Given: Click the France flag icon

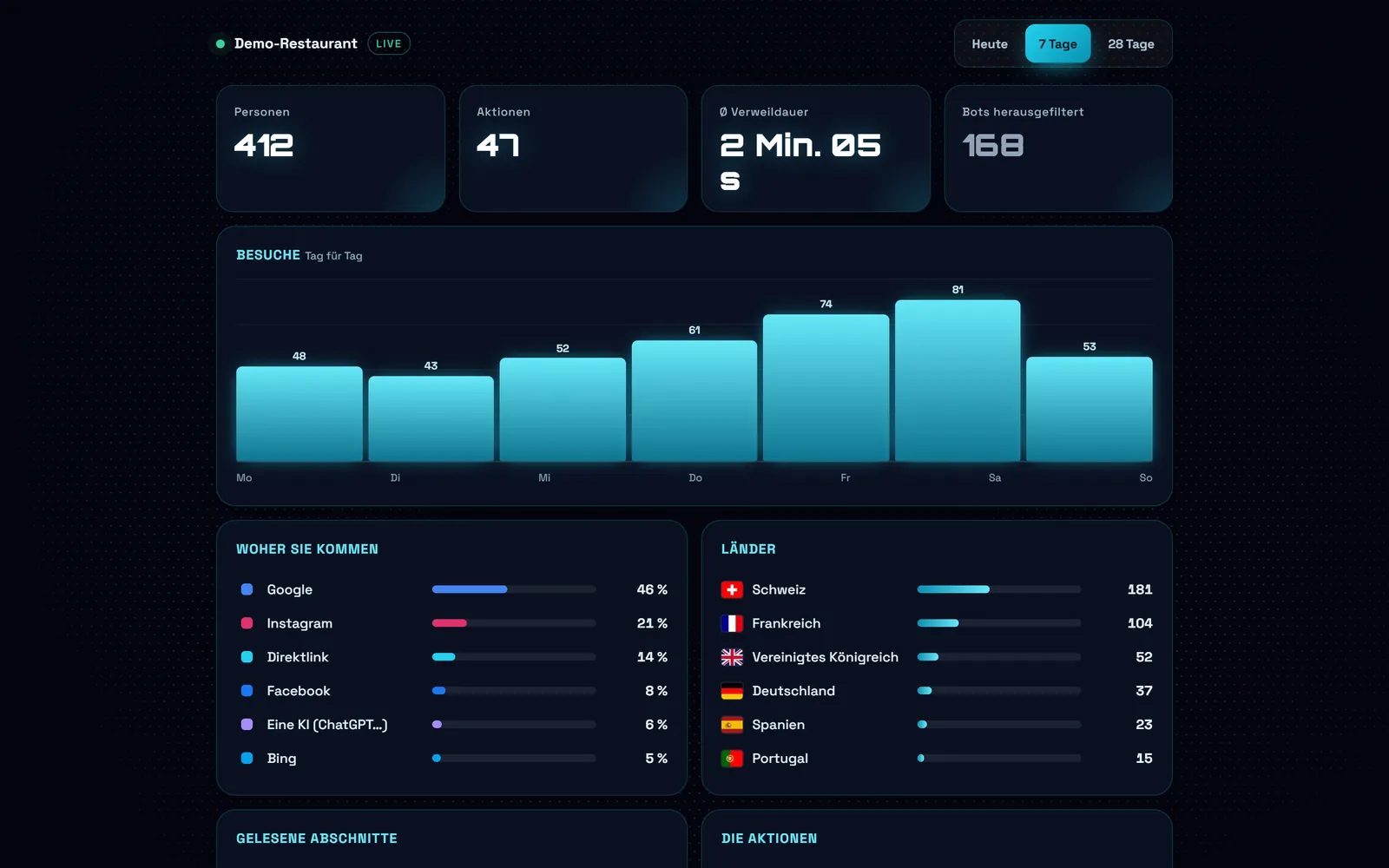Looking at the screenshot, I should pos(732,623).
